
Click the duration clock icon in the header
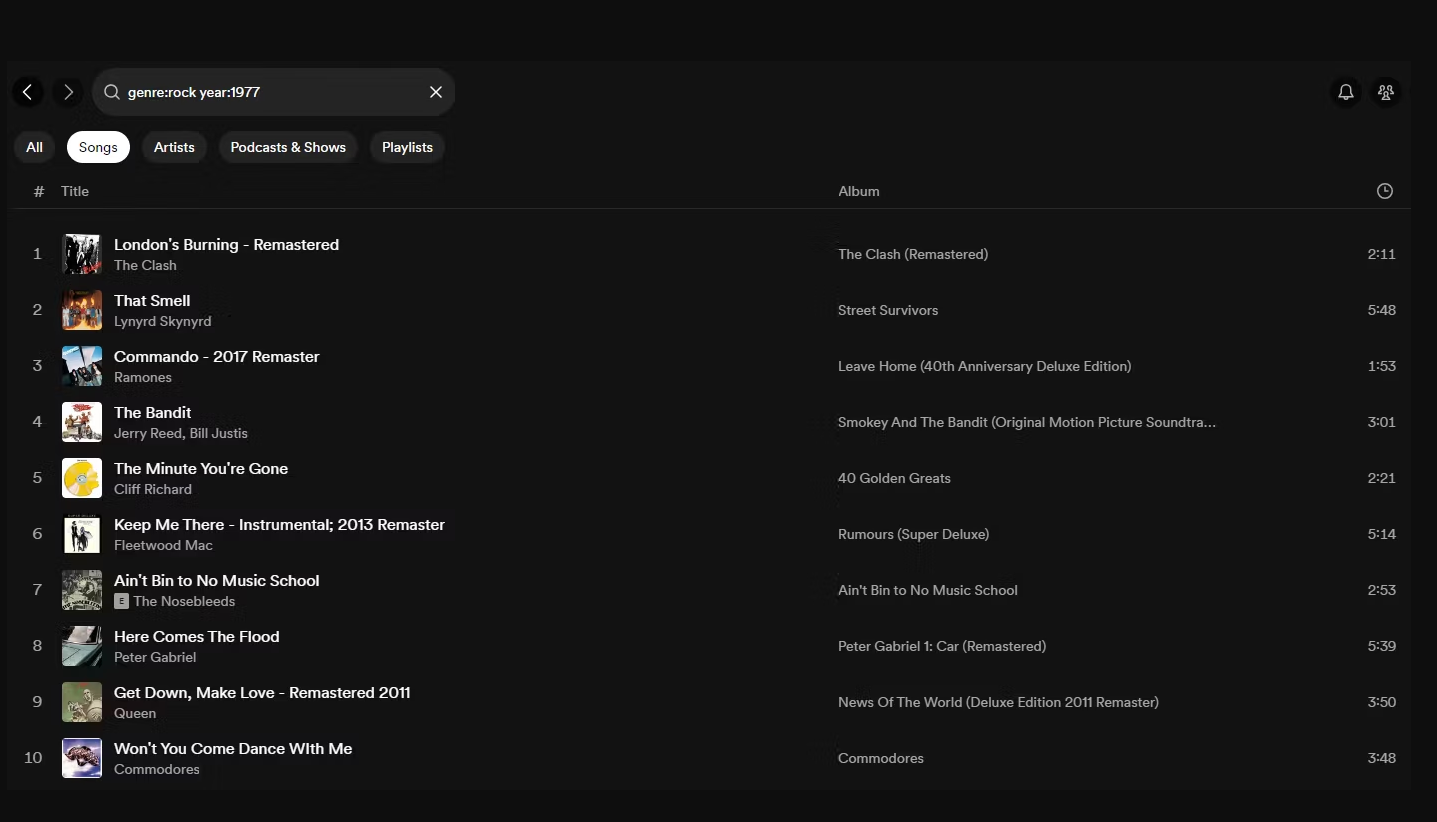pyautogui.click(x=1384, y=191)
